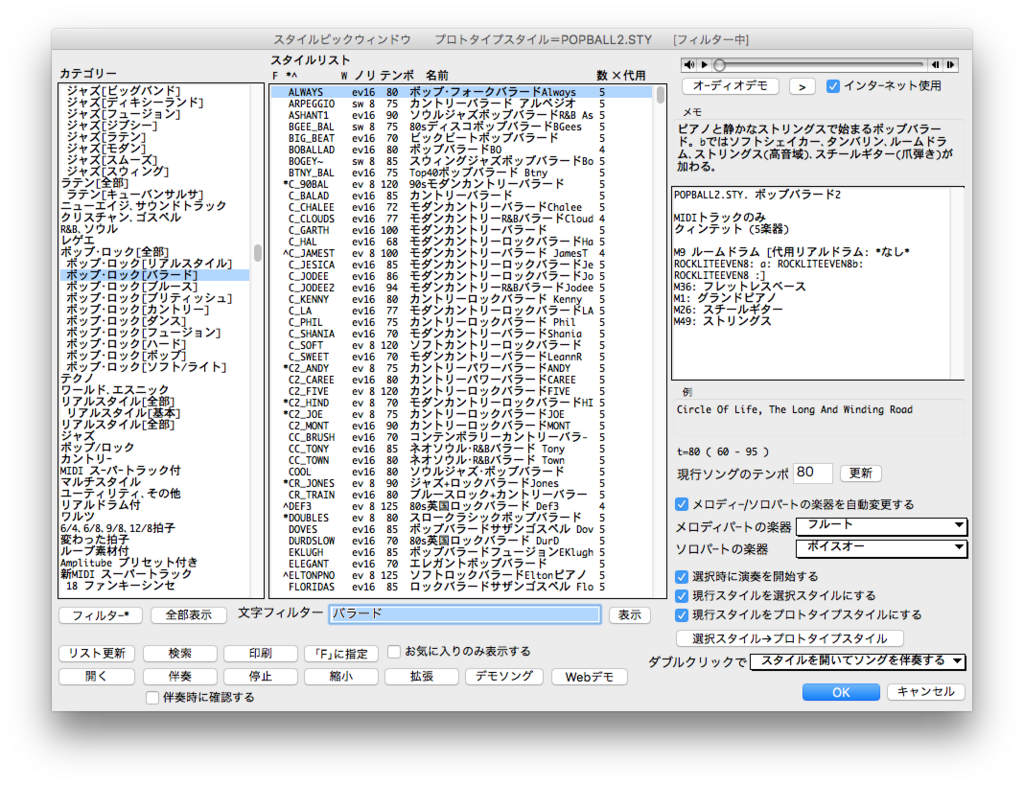The height and width of the screenshot is (786, 1024).
Task: Toggle the インターネット使用 checkbox
Action: (x=833, y=86)
